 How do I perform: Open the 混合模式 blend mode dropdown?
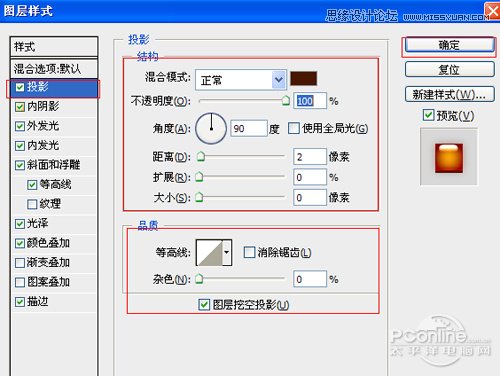pyautogui.click(x=240, y=80)
